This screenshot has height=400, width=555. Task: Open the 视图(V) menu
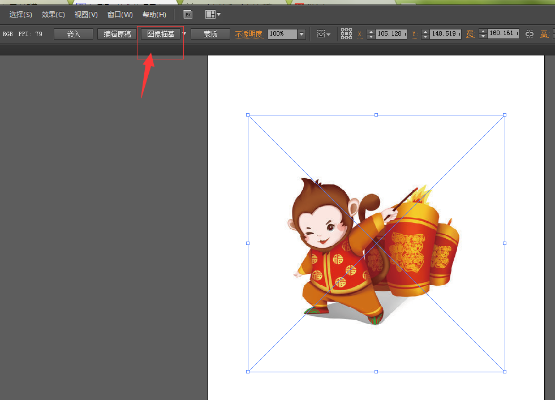pos(86,15)
